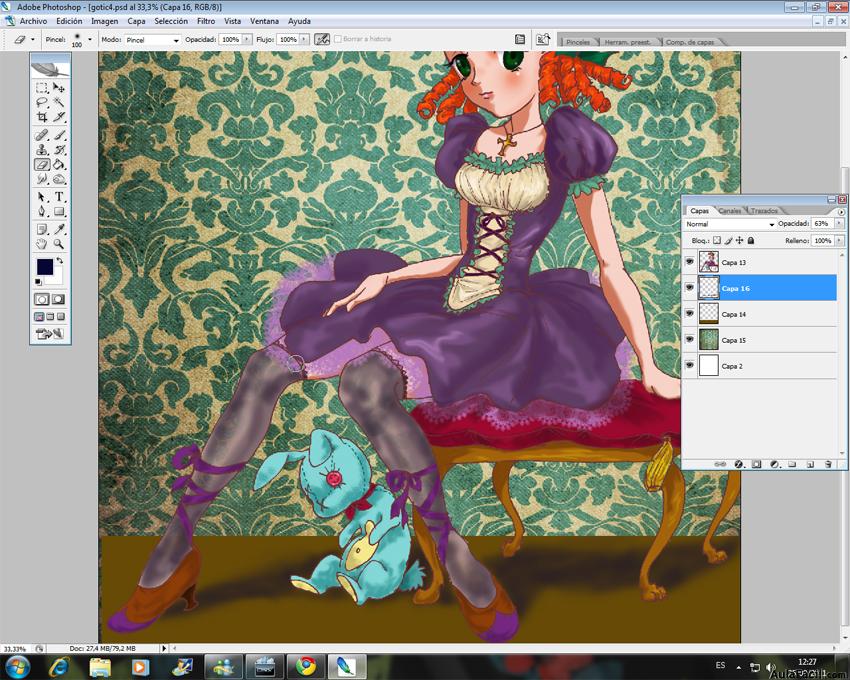Viewport: 850px width, 680px height.
Task: Open eraser Modo dropdown
Action: coord(152,40)
